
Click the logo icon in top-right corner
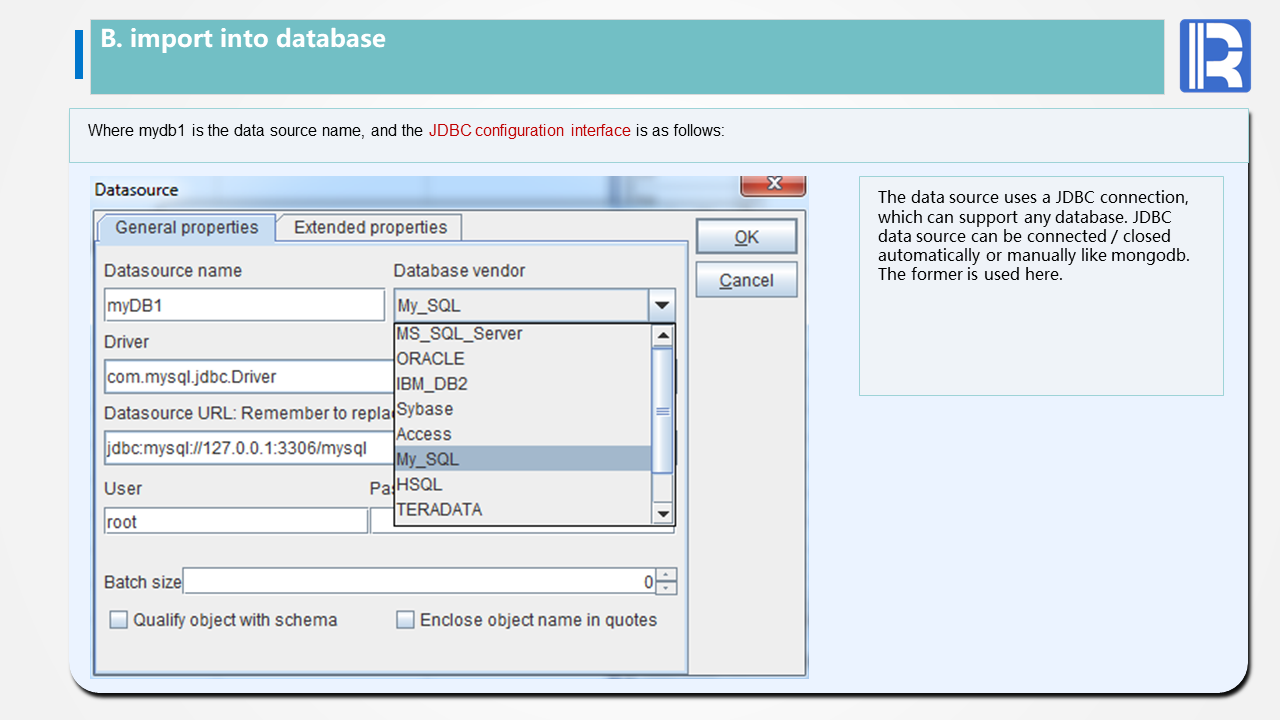[x=1215, y=56]
